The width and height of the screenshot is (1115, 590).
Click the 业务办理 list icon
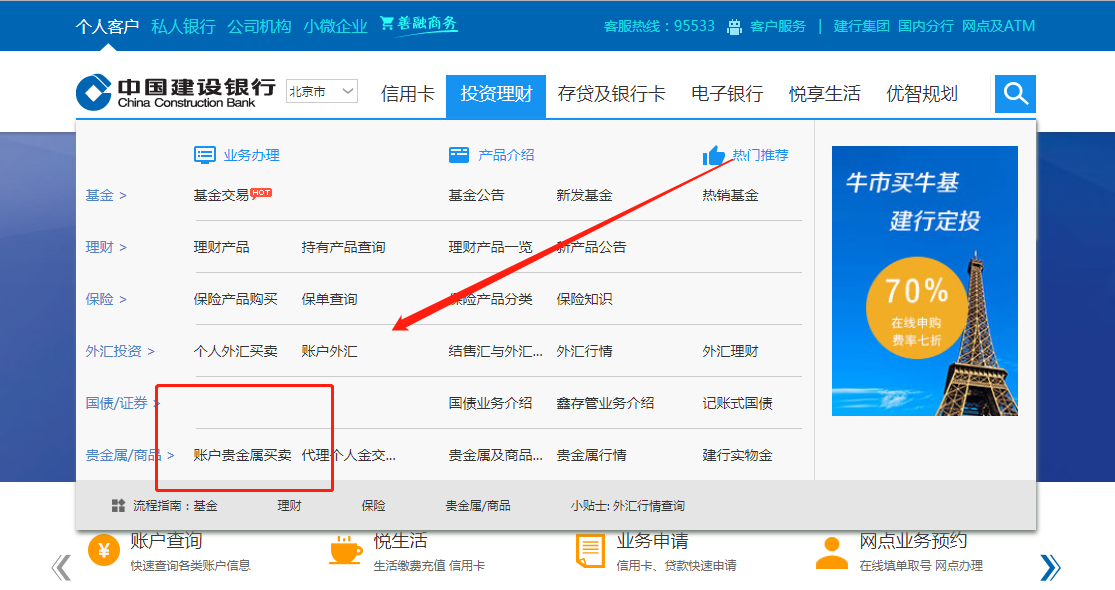pyautogui.click(x=205, y=155)
